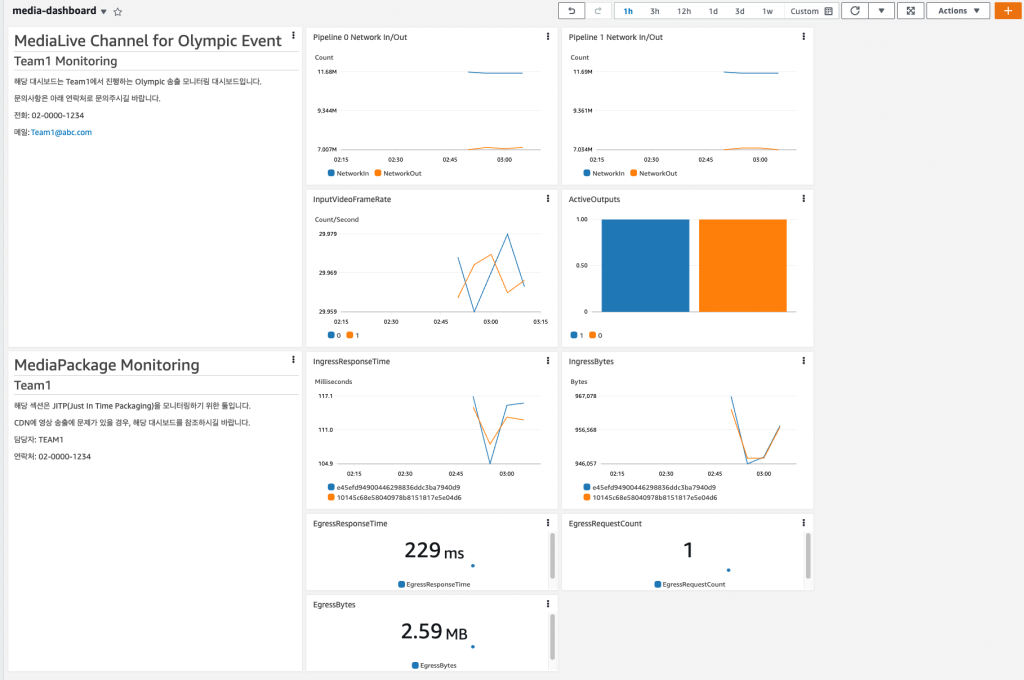Open the kebab menu on Pipeline 0 Network In/Out

click(x=547, y=36)
